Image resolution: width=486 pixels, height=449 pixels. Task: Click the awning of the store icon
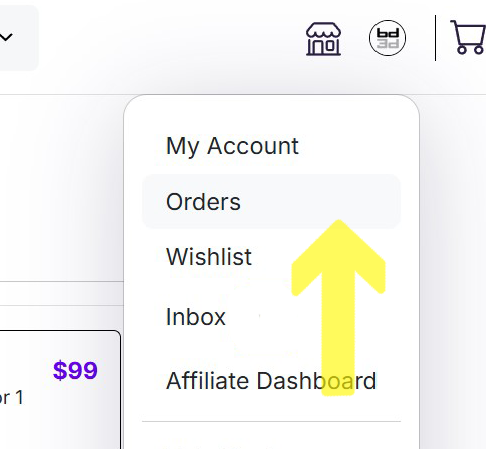[323, 30]
